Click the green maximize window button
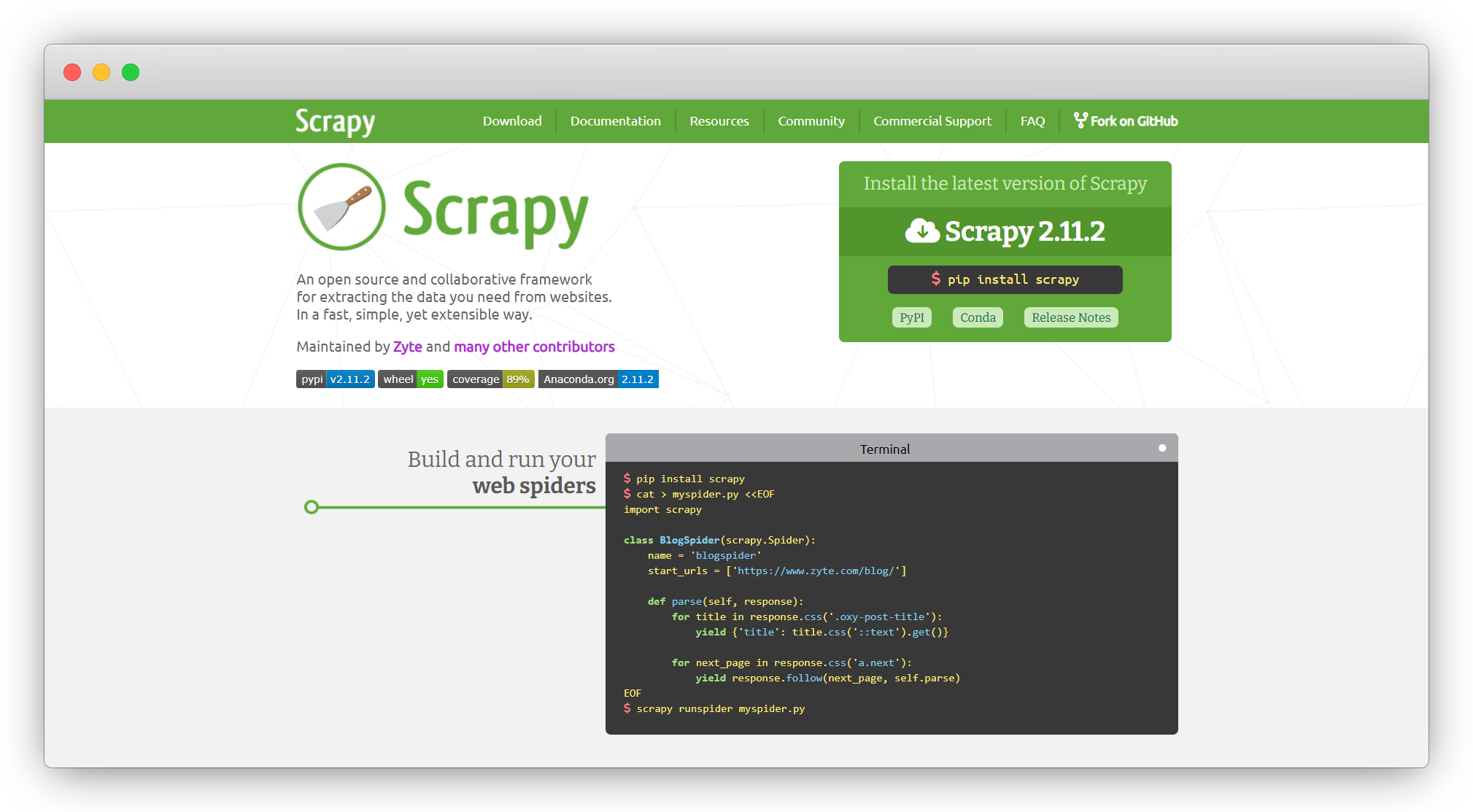The width and height of the screenshot is (1473, 812). (131, 72)
